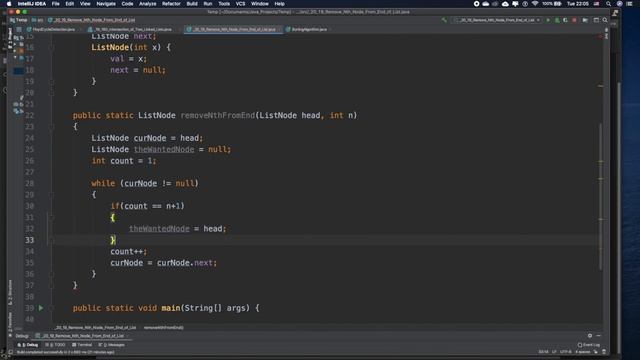Click the Wi-Fi icon in the menu bar

pyautogui.click(x=535, y=4)
